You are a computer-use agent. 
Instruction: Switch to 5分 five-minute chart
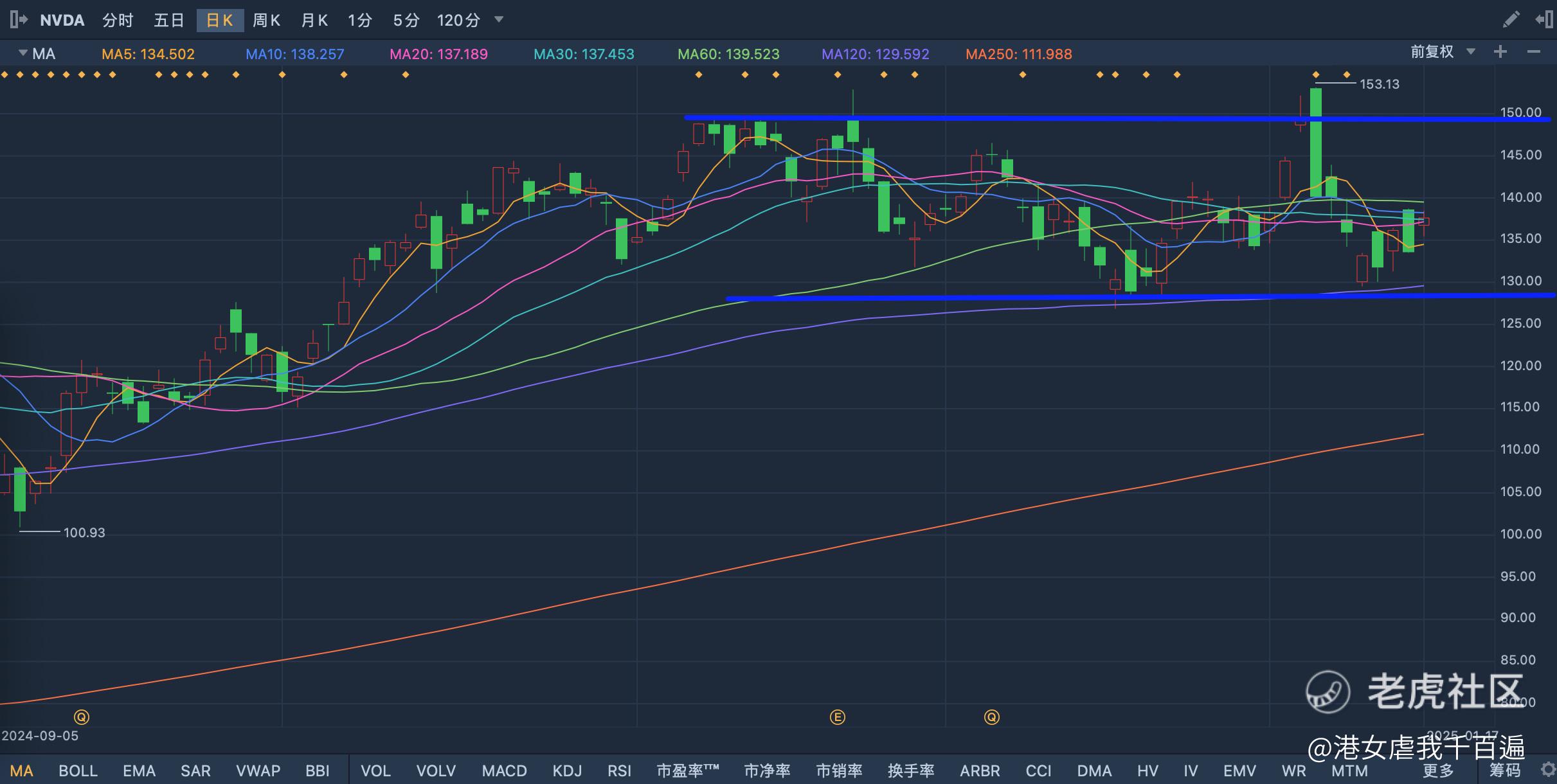pyautogui.click(x=406, y=21)
